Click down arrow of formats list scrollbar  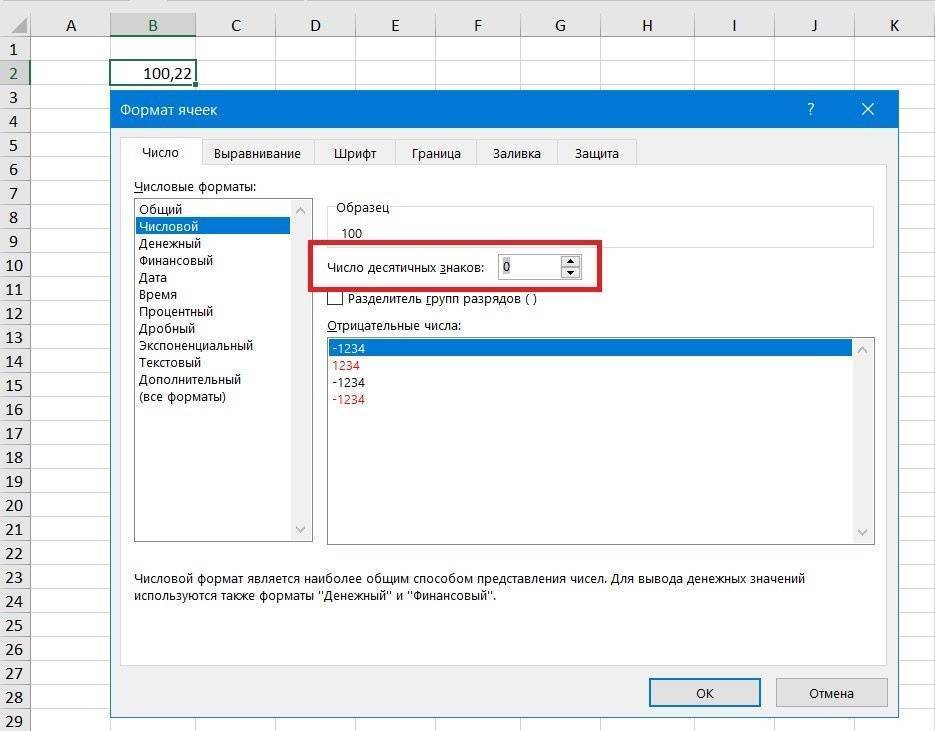tap(301, 529)
